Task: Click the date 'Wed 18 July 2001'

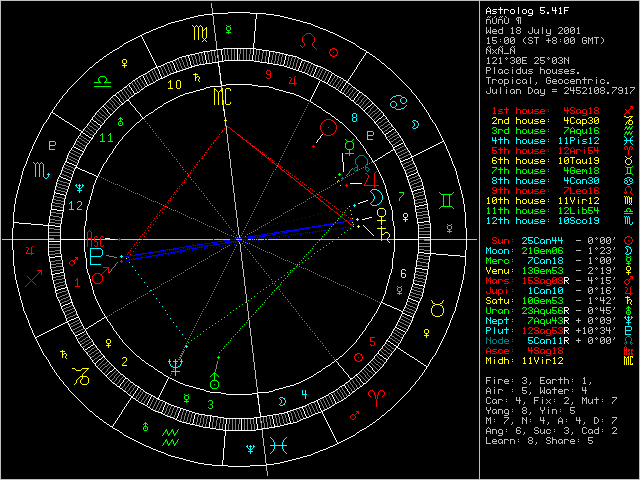Action: (533, 31)
